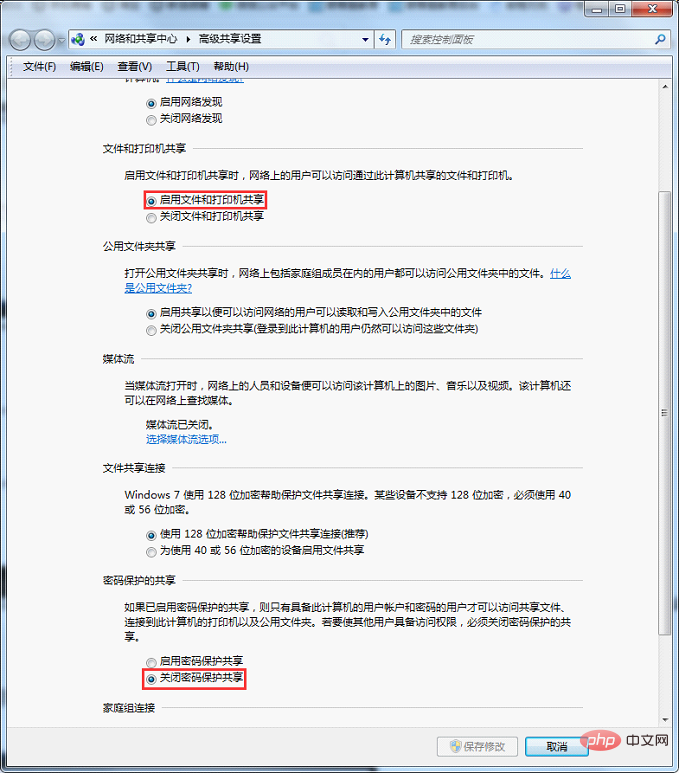The image size is (679, 773).
Task: Click the refresh button beside address bar
Action: [x=385, y=39]
